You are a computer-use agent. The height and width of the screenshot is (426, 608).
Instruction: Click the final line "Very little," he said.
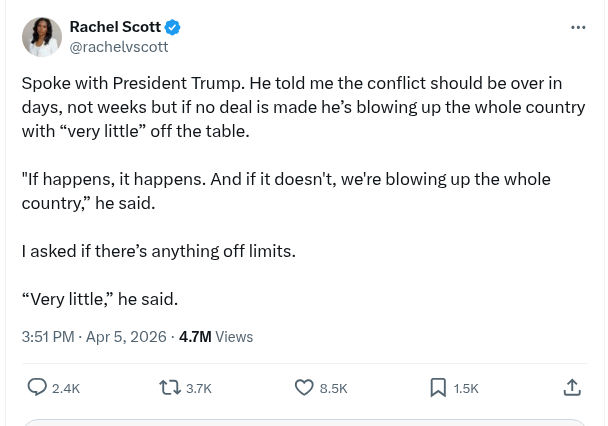[100, 299]
